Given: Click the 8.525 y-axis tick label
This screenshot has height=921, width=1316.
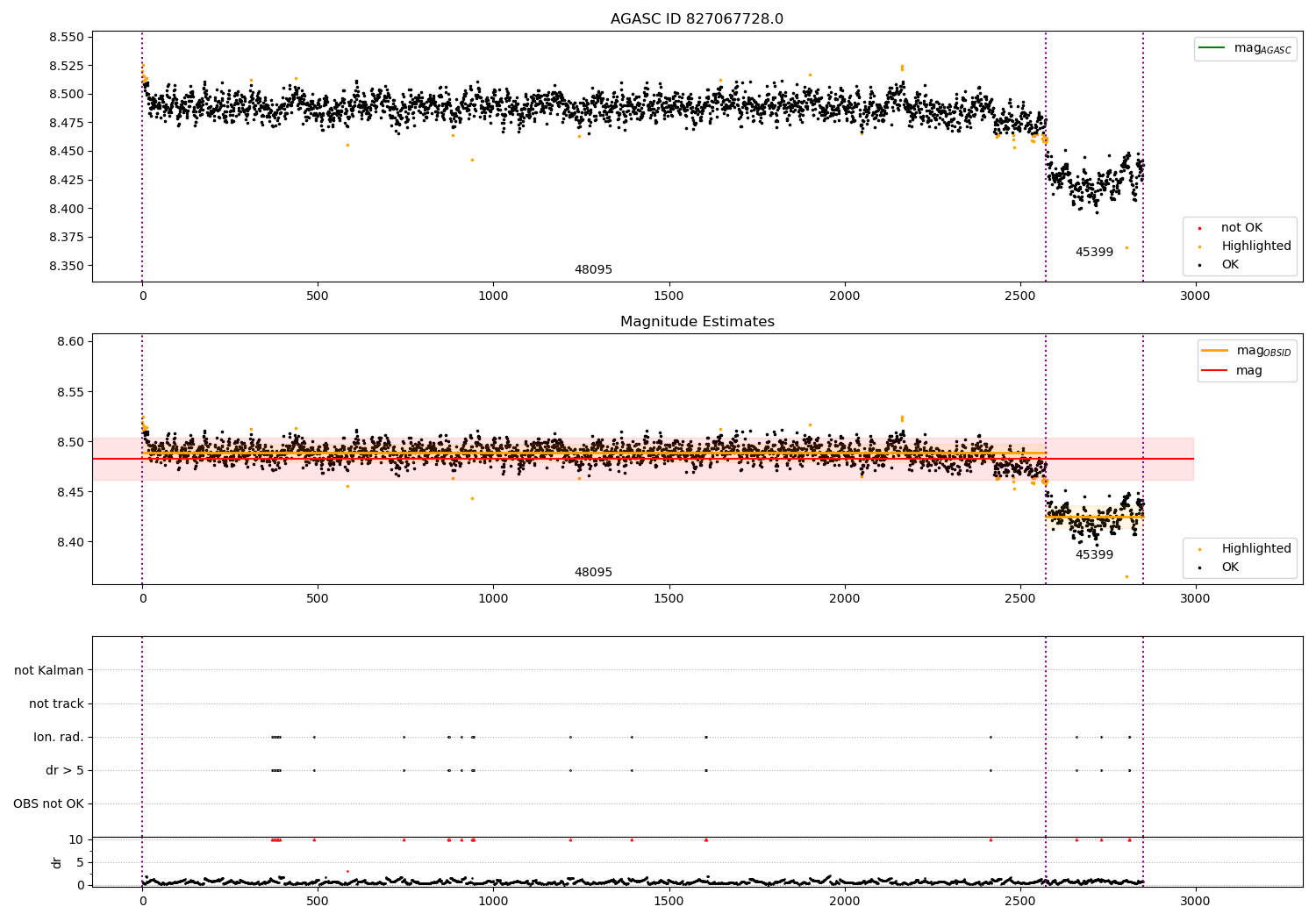Looking at the screenshot, I should (x=67, y=66).
